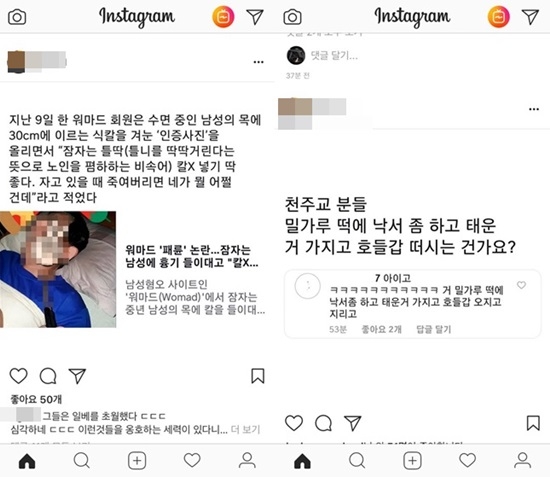Open IGTV icon in left screen header
Viewport: 550px width, 477px height.
(x=223, y=16)
